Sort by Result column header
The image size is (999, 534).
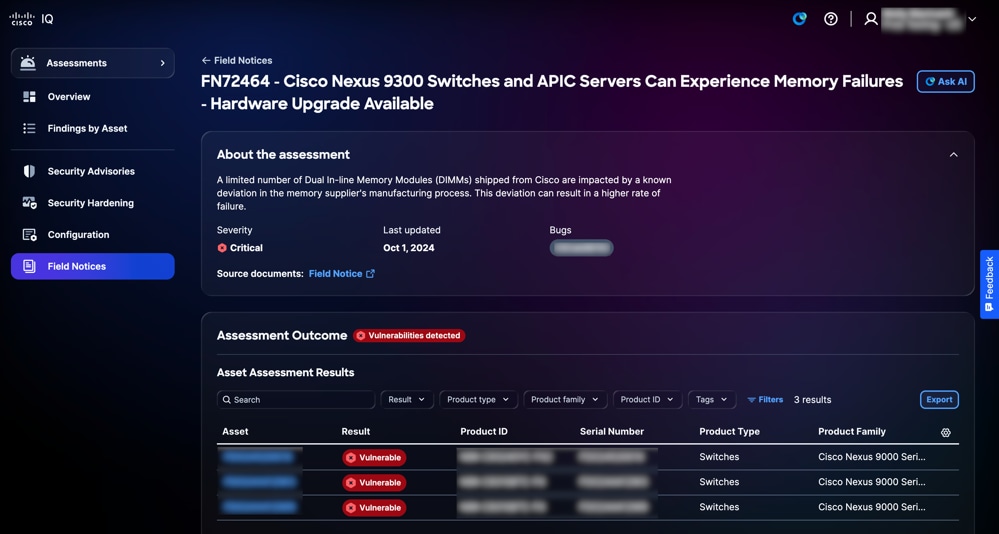356,431
